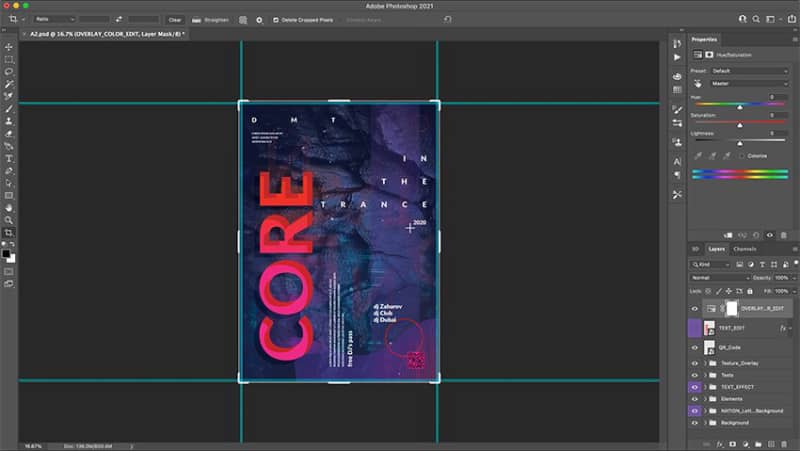Select the Lasso tool
Viewport: 800px width, 451px height.
(9, 72)
